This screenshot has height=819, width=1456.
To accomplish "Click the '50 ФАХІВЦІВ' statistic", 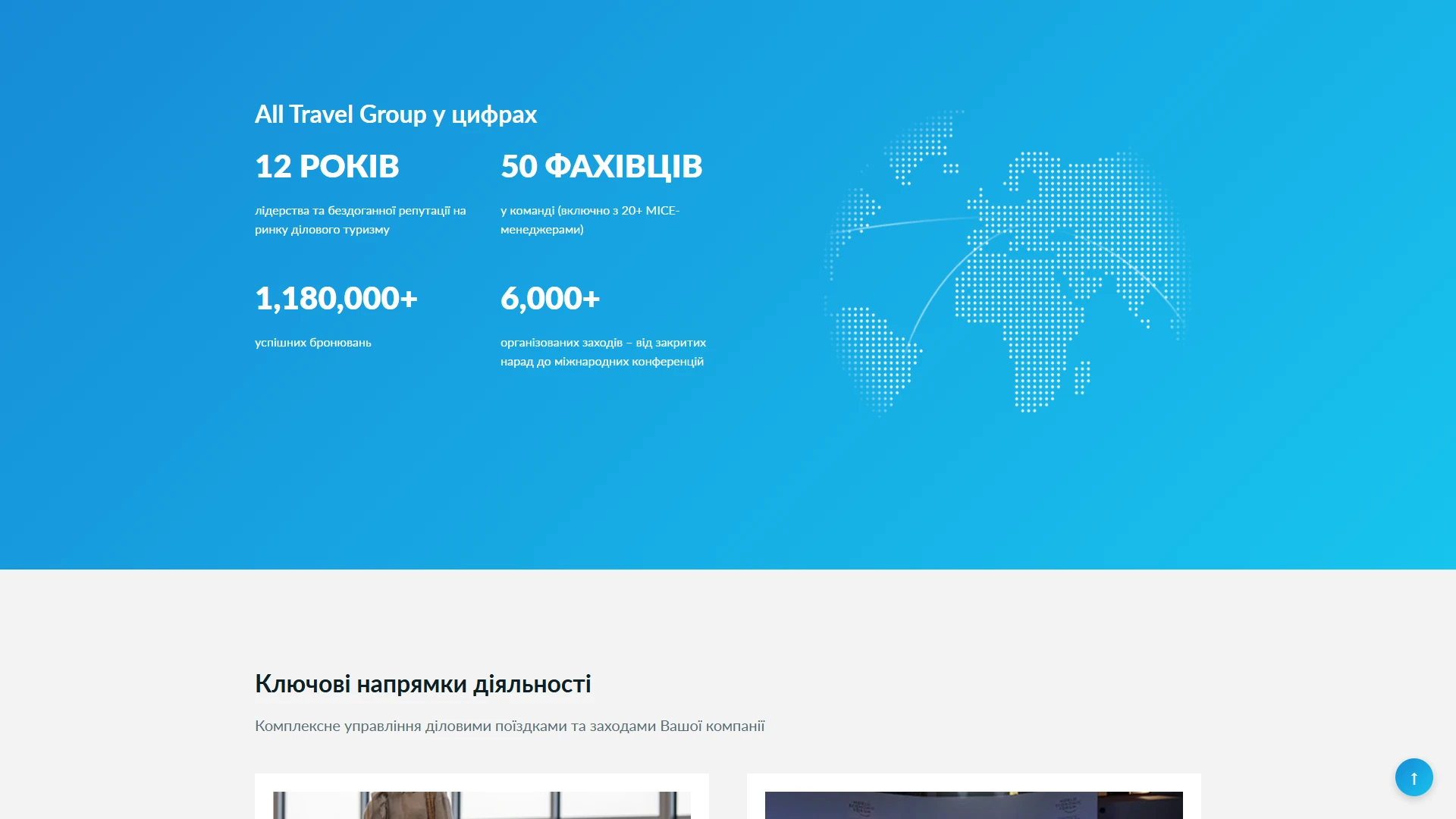I will point(601,166).
